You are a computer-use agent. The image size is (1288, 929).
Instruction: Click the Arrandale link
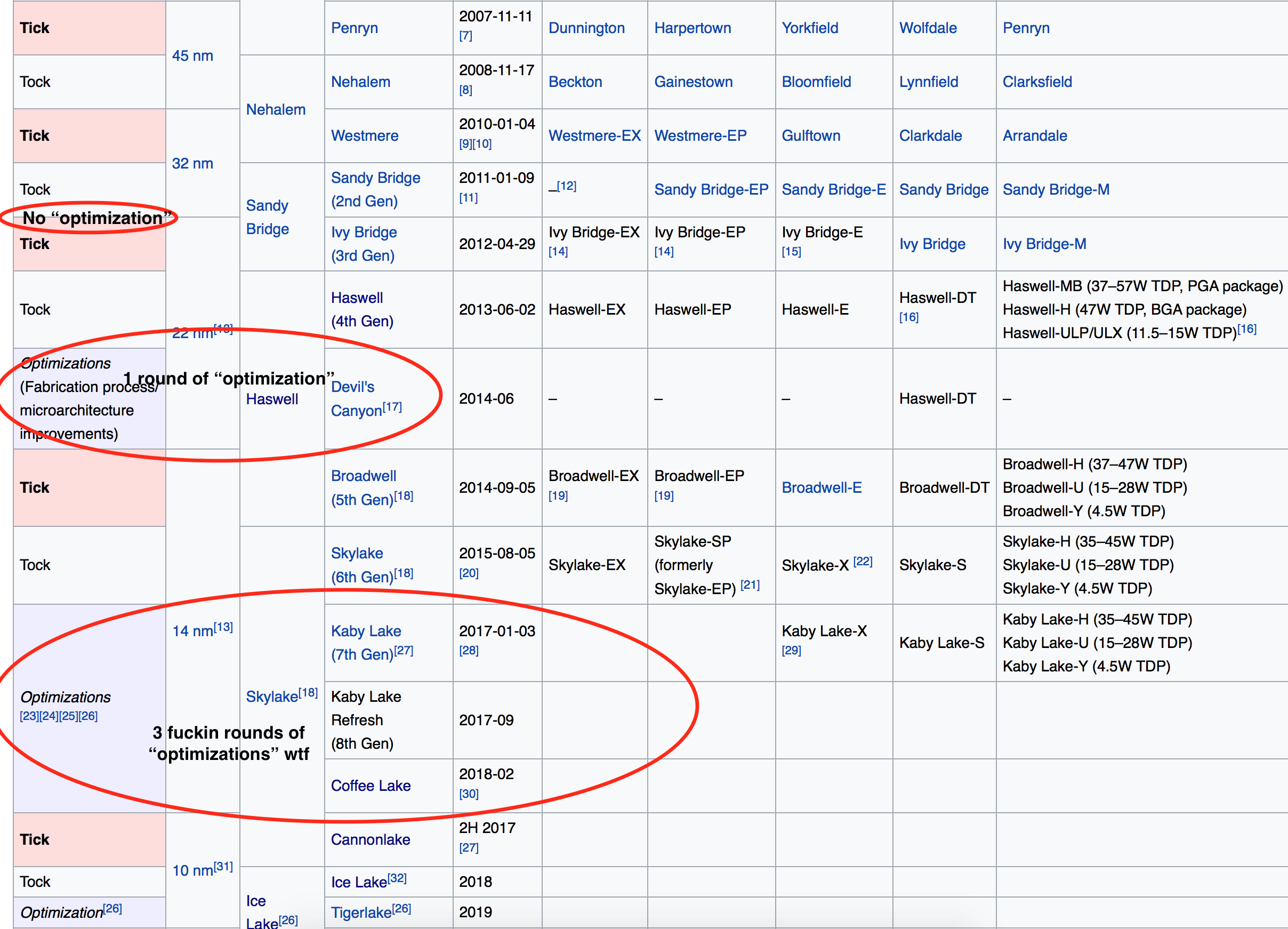1035,136
